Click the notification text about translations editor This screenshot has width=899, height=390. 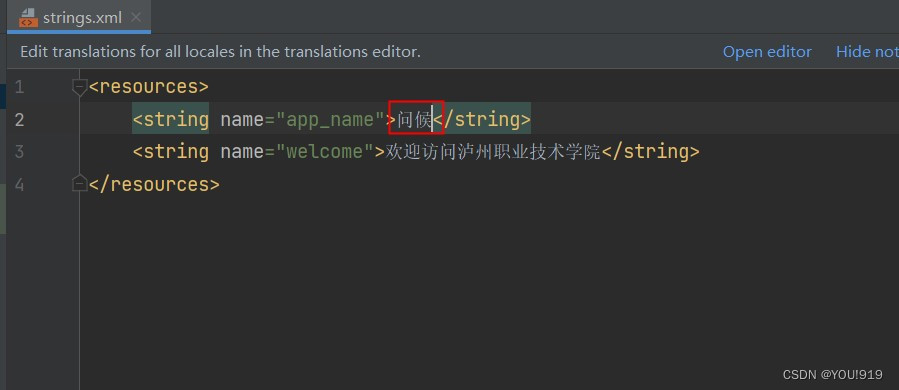pos(221,52)
